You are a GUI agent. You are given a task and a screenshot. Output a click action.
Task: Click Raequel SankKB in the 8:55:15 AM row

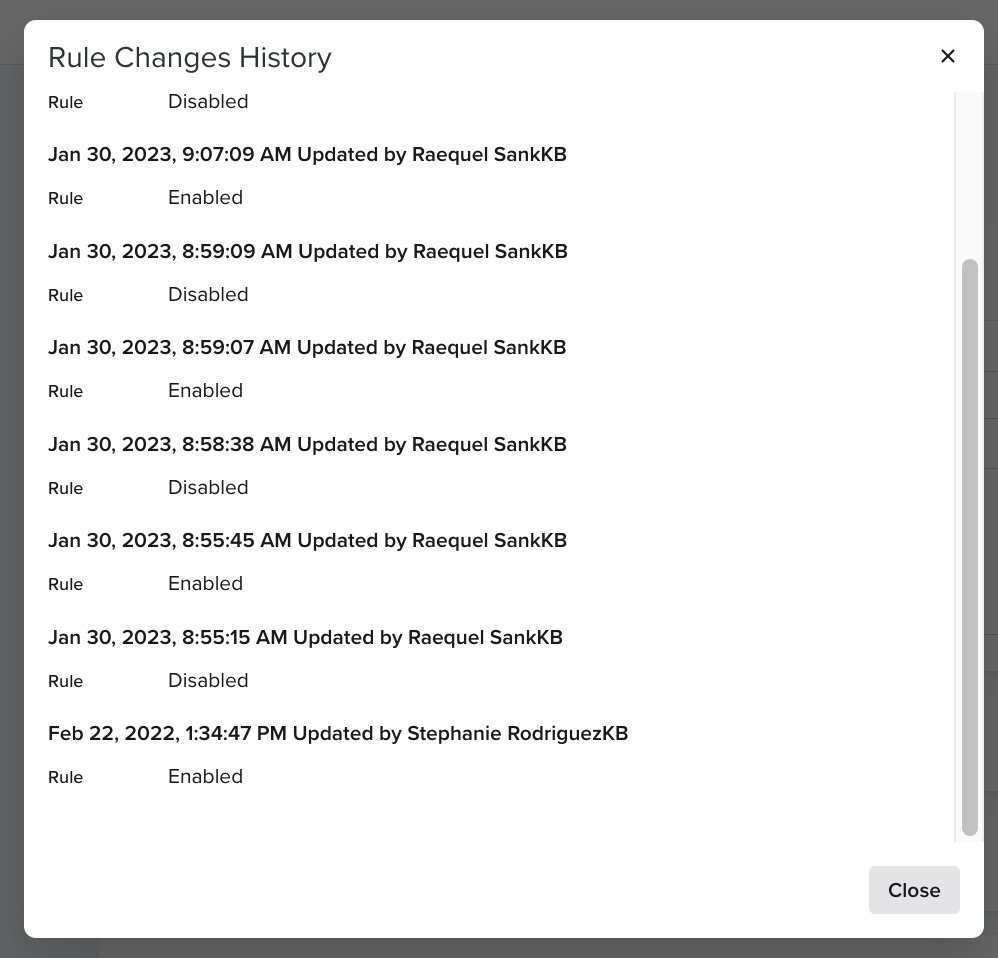[485, 637]
